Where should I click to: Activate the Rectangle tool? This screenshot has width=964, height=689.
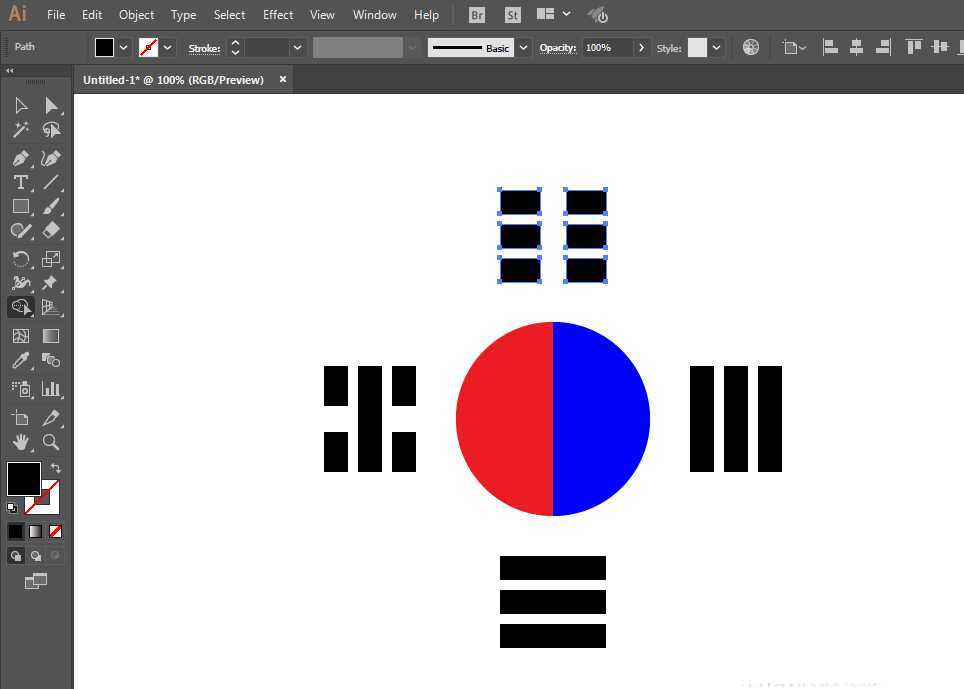click(20, 206)
